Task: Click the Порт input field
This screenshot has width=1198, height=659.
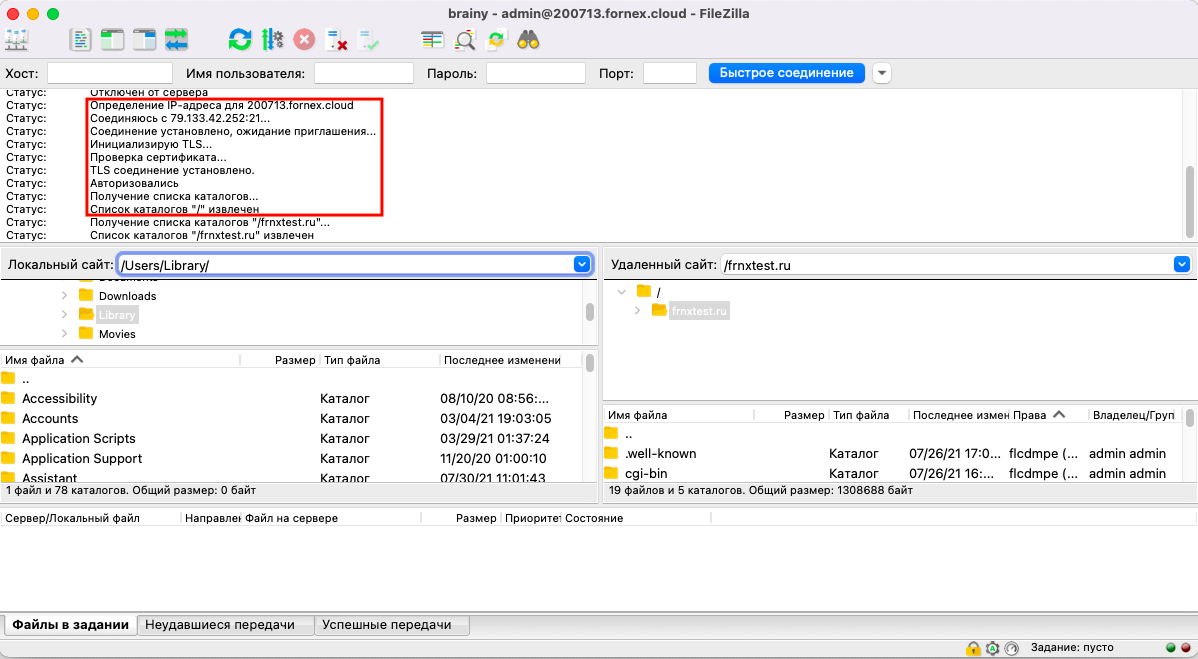Action: click(x=670, y=73)
